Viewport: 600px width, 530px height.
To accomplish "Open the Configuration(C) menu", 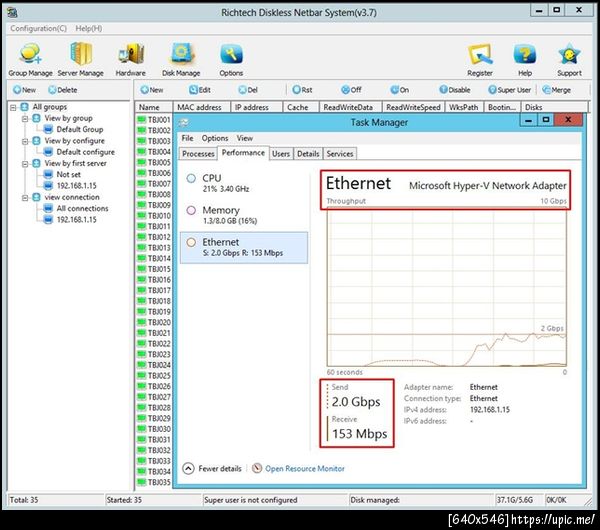I will (38, 28).
